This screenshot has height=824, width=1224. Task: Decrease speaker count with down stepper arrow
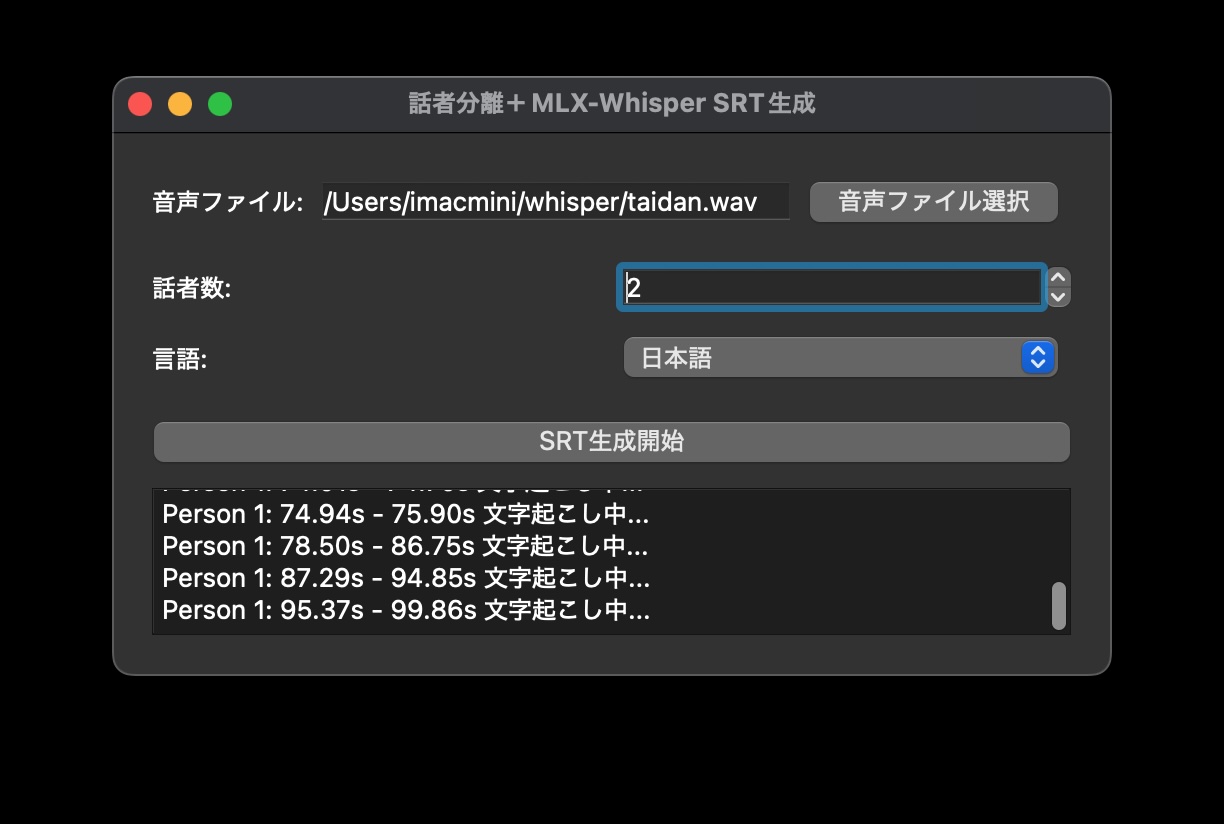[1059, 297]
